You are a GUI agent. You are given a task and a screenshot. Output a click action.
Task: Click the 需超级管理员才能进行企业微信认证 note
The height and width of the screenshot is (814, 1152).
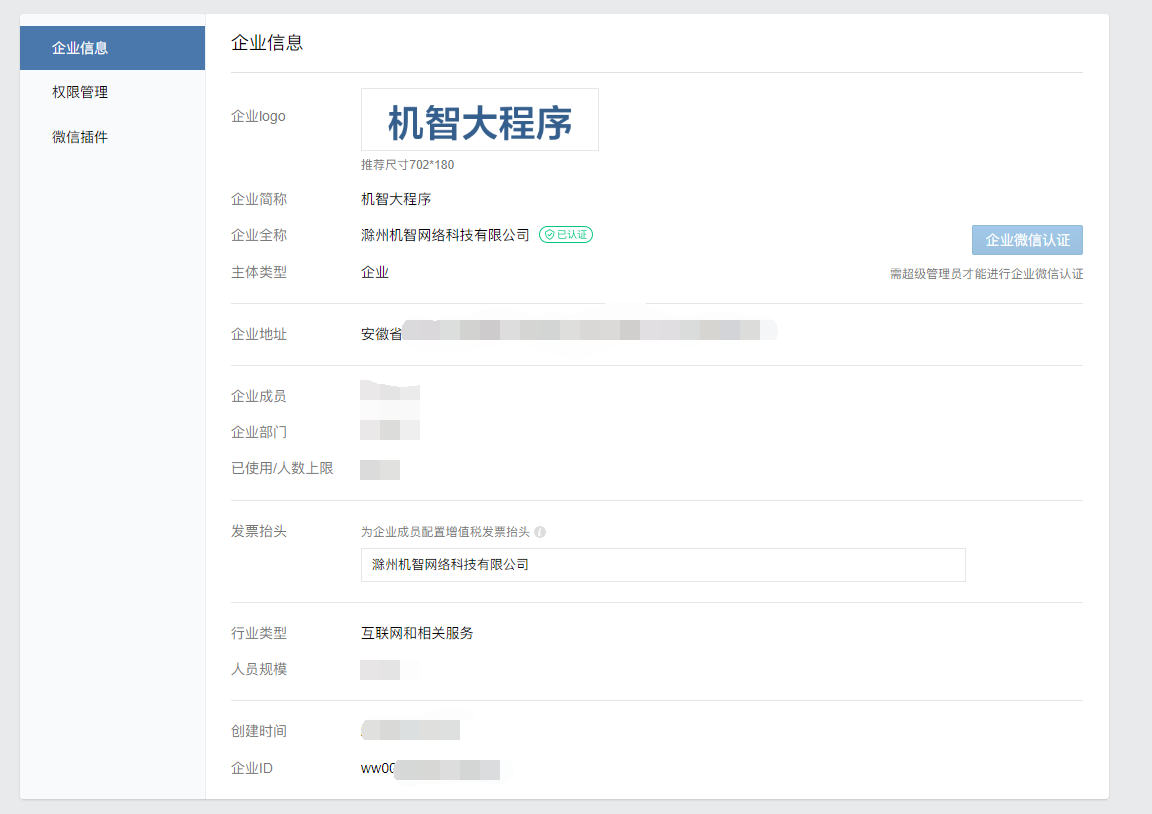tap(987, 274)
